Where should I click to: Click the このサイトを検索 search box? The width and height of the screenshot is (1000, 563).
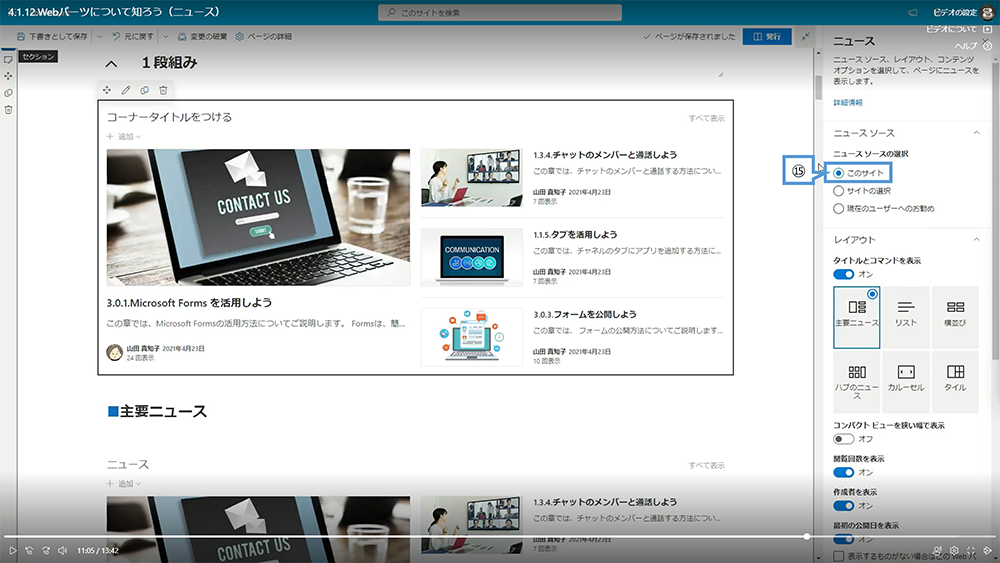pos(499,13)
